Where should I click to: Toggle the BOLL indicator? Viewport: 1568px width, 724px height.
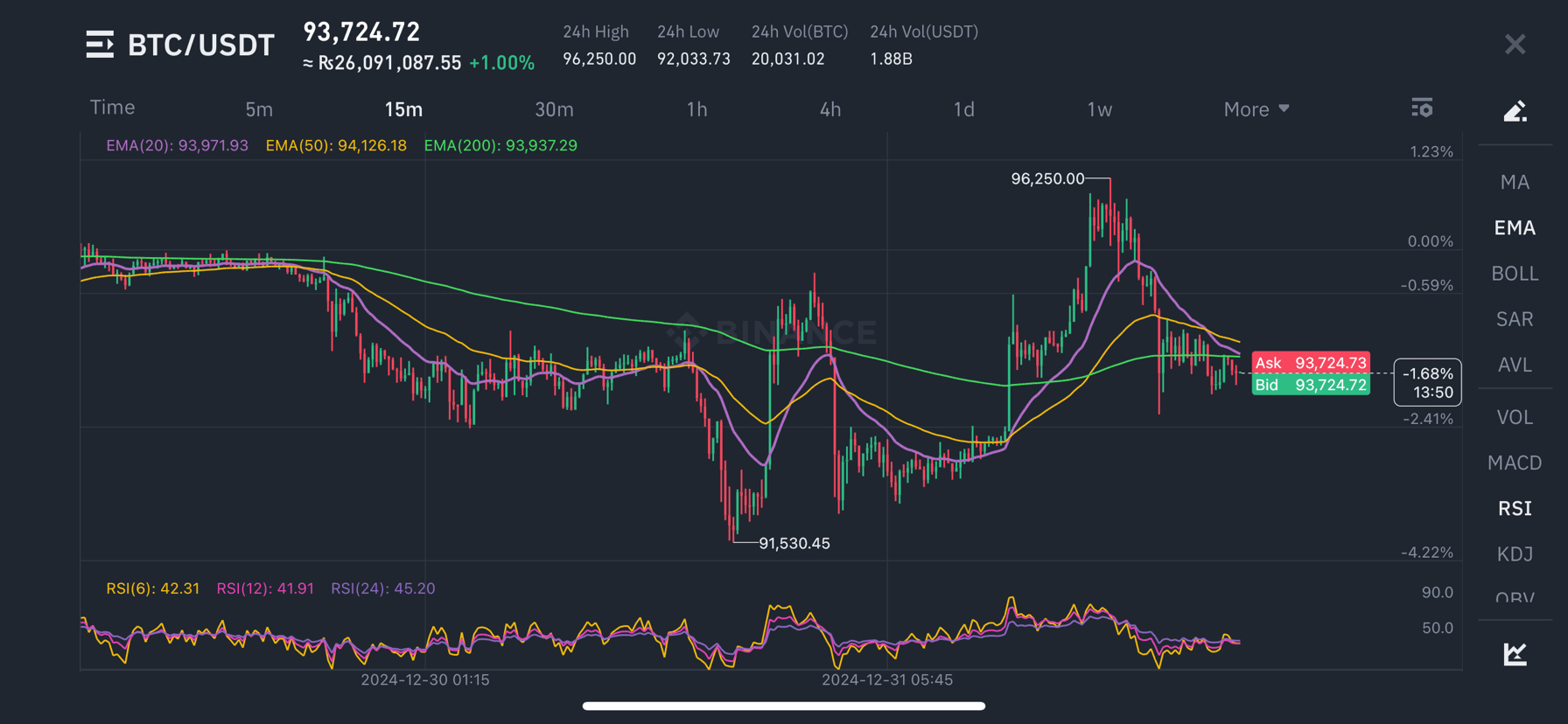(x=1515, y=273)
